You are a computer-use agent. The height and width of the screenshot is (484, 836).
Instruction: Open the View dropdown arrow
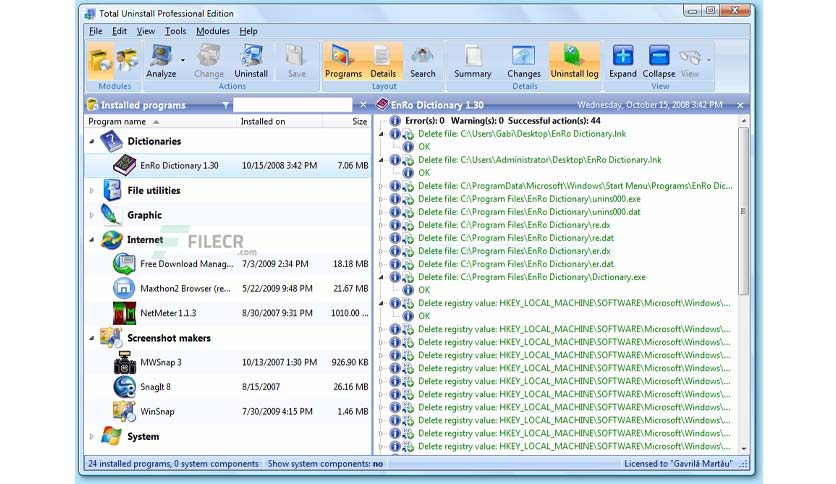tap(709, 60)
